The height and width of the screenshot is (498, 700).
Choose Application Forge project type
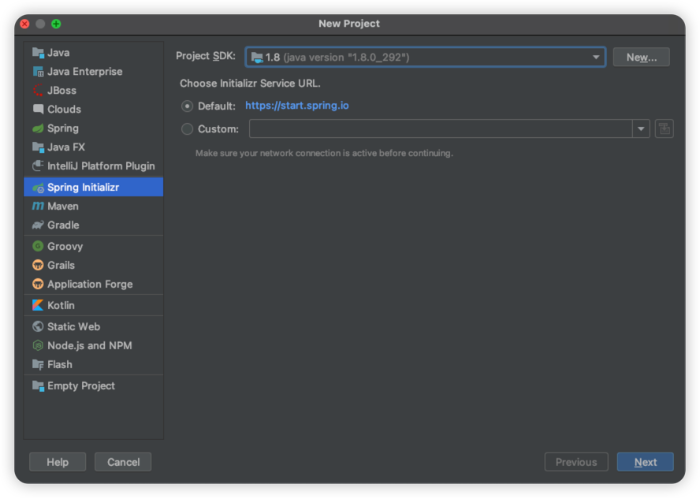(94, 284)
